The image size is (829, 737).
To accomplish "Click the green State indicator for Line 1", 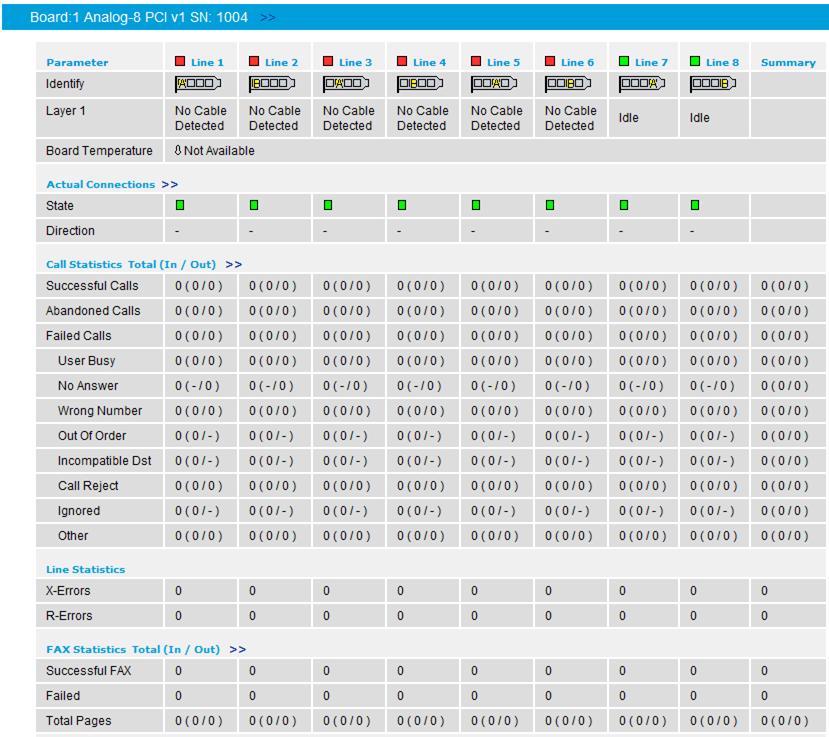I will 180,205.
